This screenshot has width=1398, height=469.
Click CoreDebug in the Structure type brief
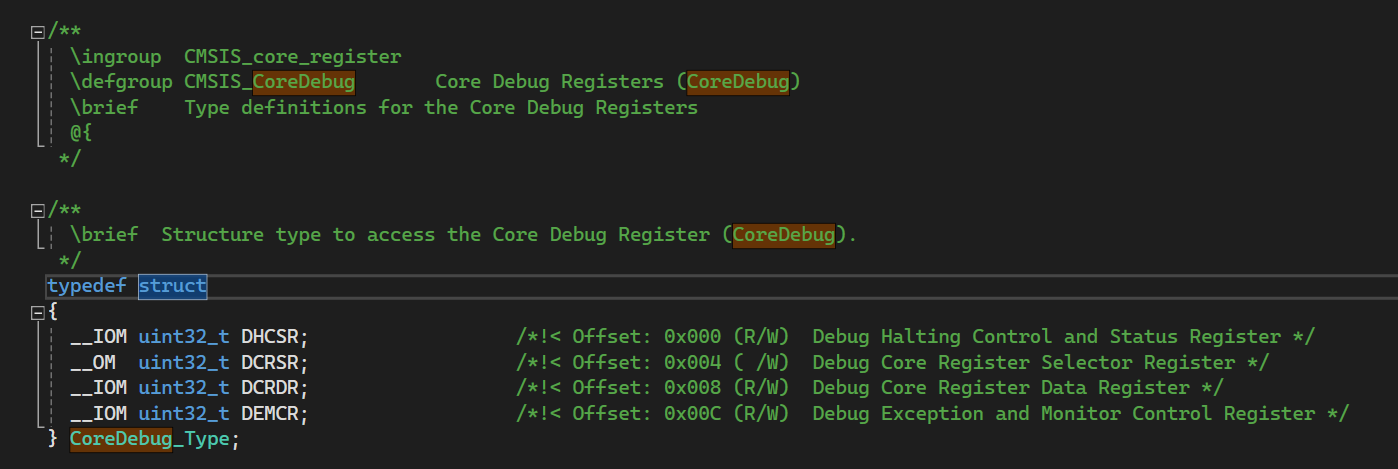[x=784, y=235]
